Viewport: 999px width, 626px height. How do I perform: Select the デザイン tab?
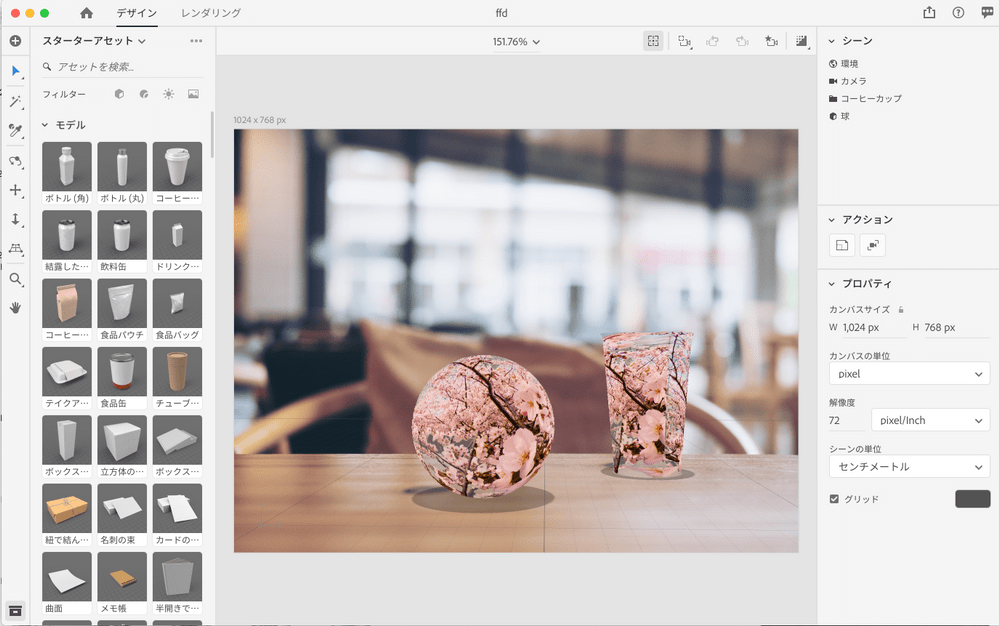136,13
